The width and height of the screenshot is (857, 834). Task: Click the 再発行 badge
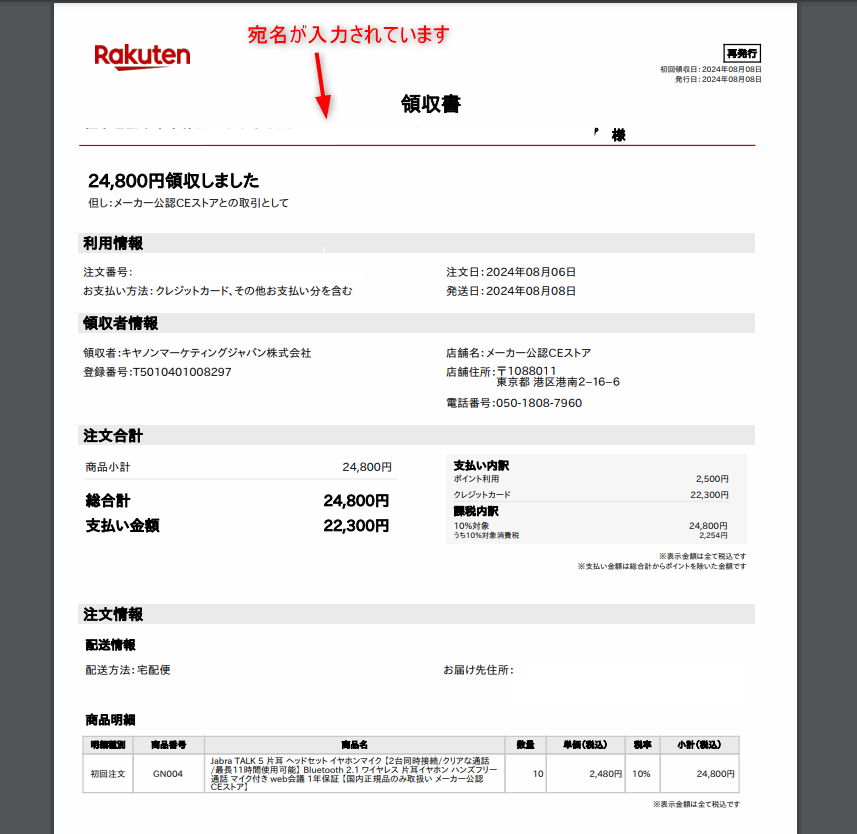click(x=742, y=54)
